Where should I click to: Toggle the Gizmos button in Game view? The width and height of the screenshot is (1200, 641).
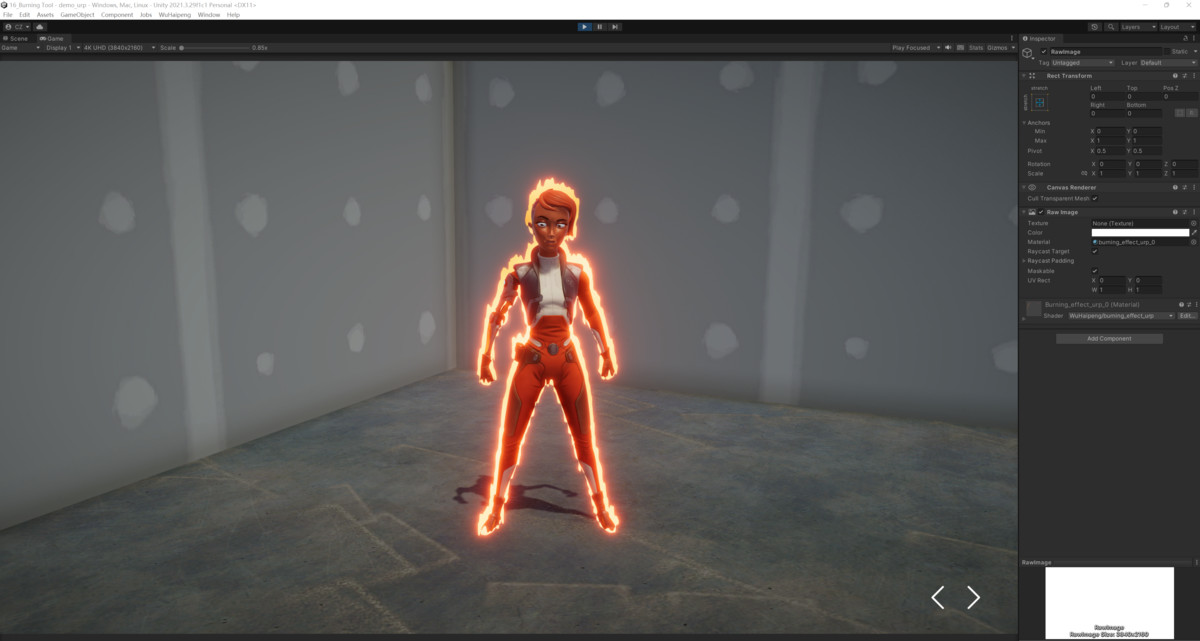[x=997, y=48]
